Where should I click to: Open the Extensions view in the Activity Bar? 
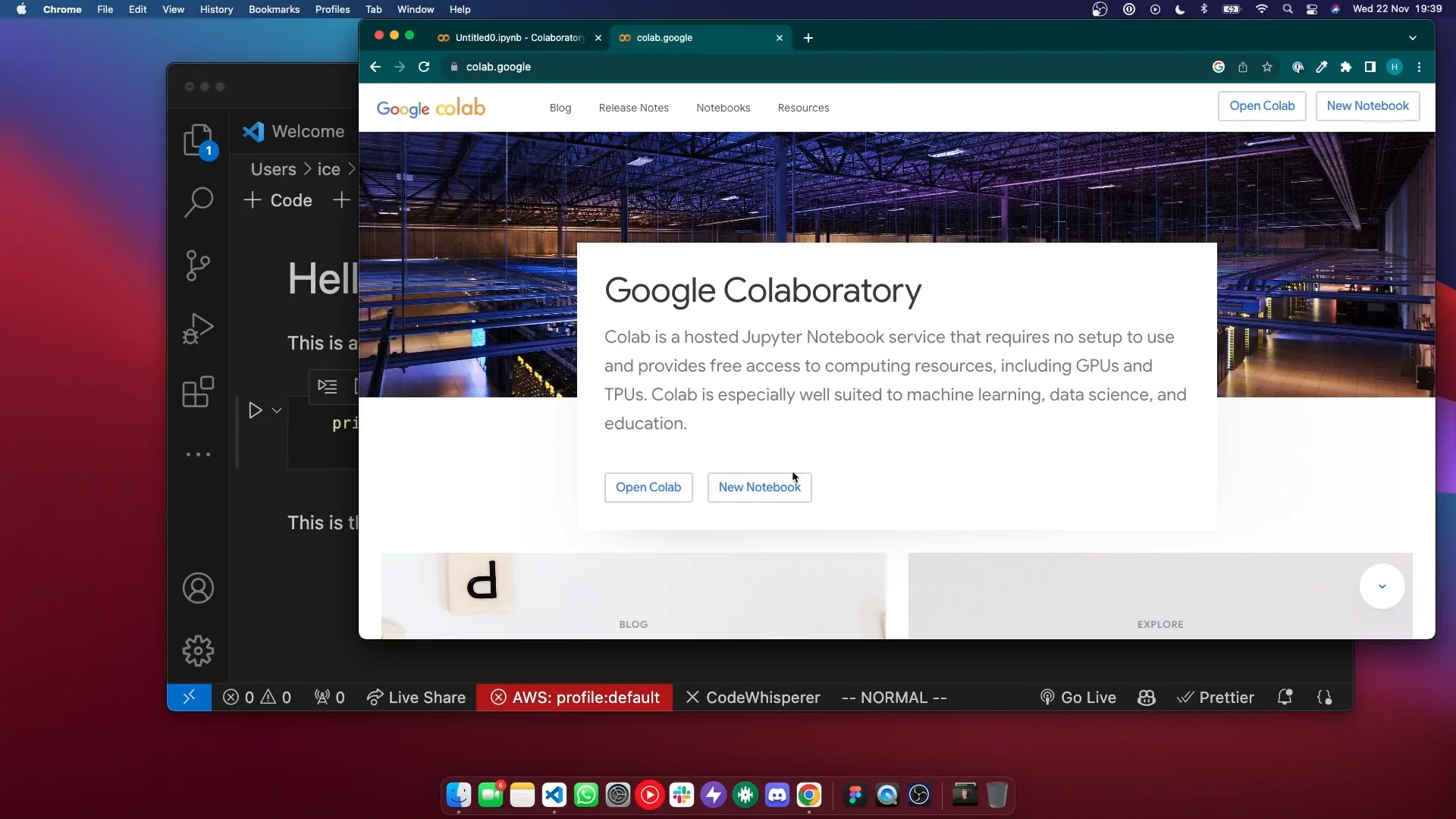point(197,391)
